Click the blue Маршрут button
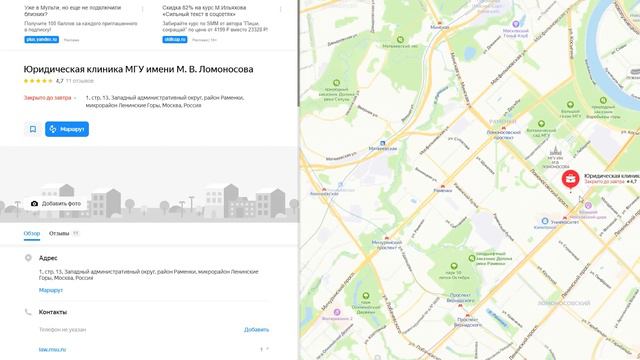640x360 pixels. click(67, 129)
